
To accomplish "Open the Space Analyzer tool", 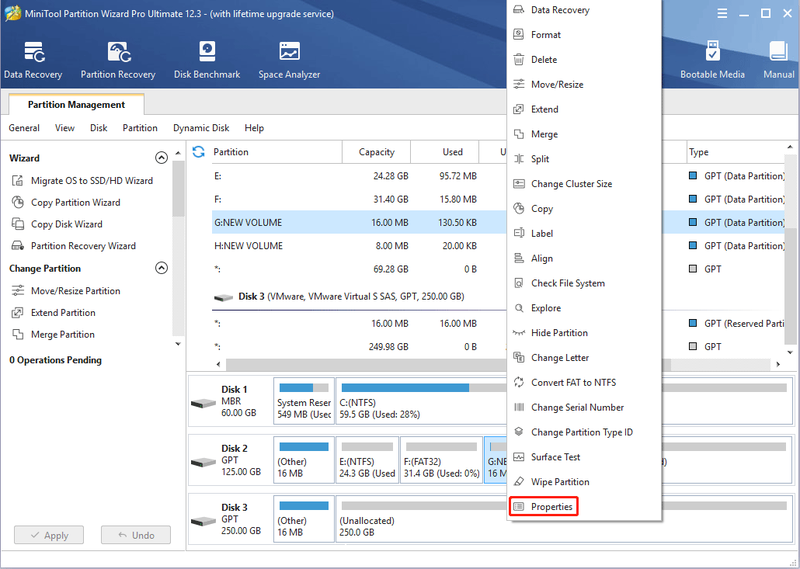I will pos(289,60).
